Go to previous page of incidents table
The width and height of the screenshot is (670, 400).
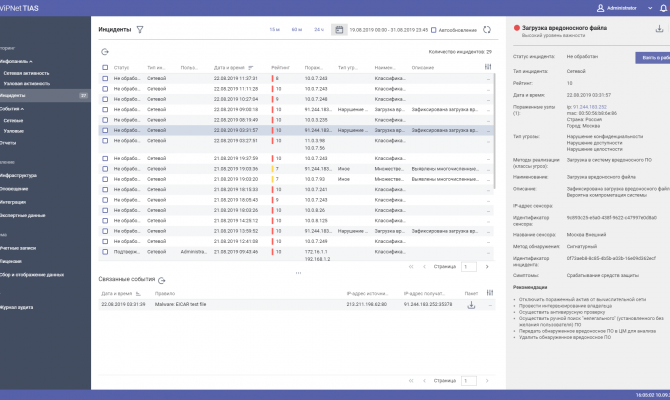click(424, 267)
